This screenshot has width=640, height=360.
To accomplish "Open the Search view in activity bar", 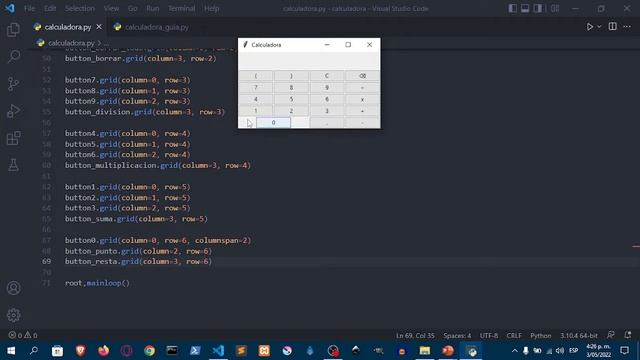I will [13, 56].
